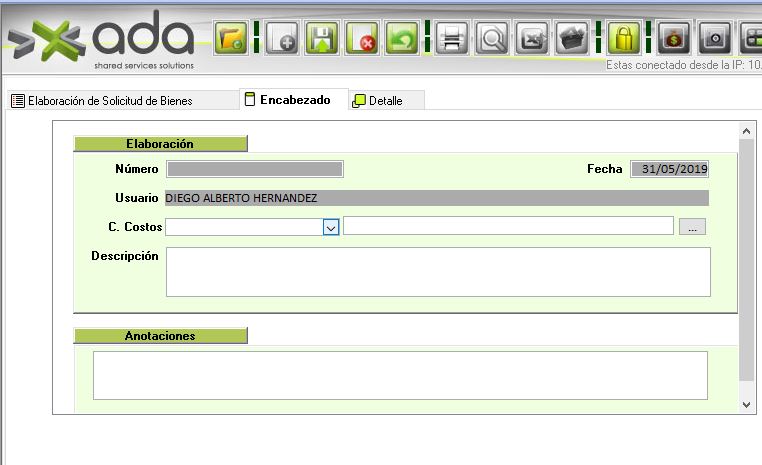The width and height of the screenshot is (762, 465).
Task: Click the open folder toolbar icon
Action: [x=232, y=40]
